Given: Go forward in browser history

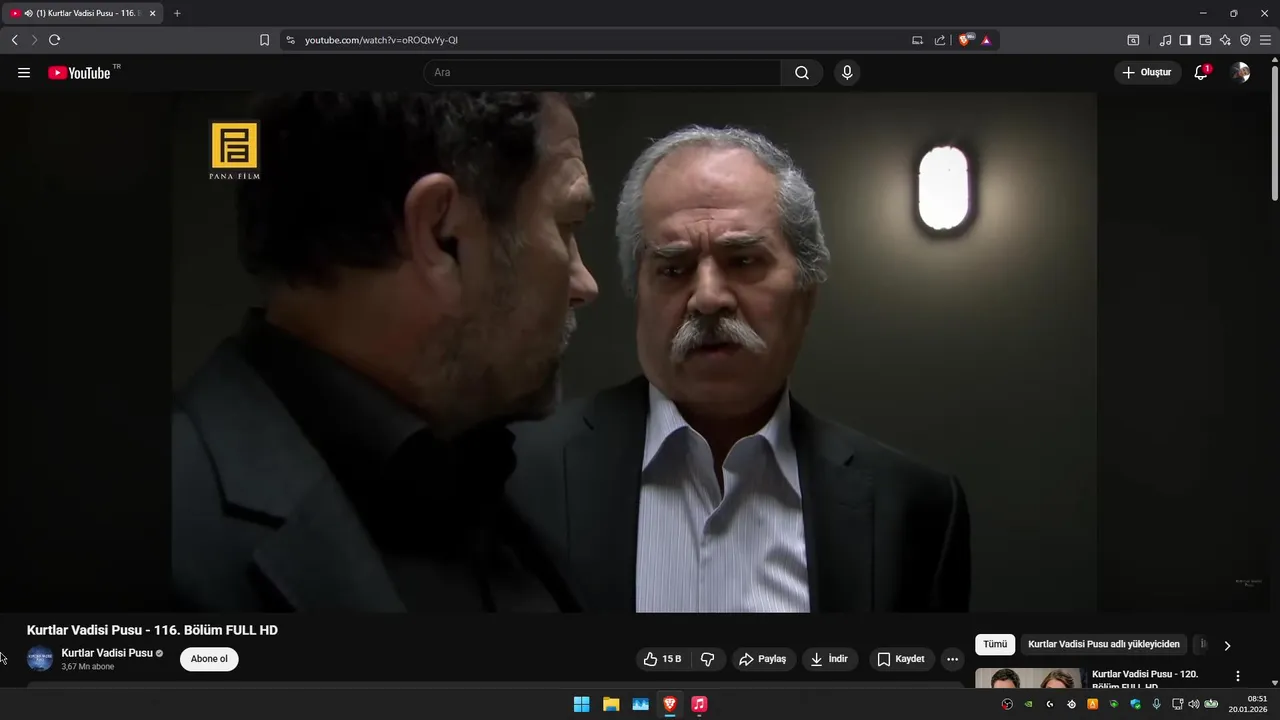Looking at the screenshot, I should pyautogui.click(x=34, y=40).
